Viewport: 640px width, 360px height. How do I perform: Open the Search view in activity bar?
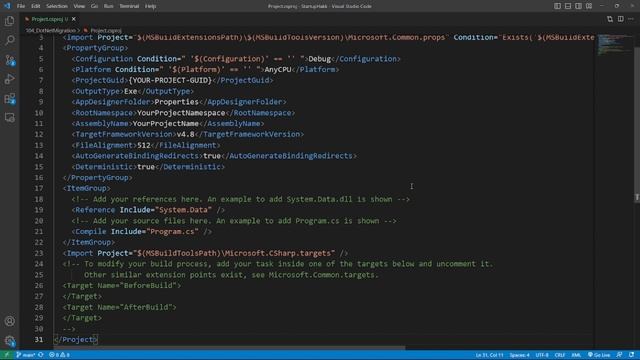tap(9, 40)
